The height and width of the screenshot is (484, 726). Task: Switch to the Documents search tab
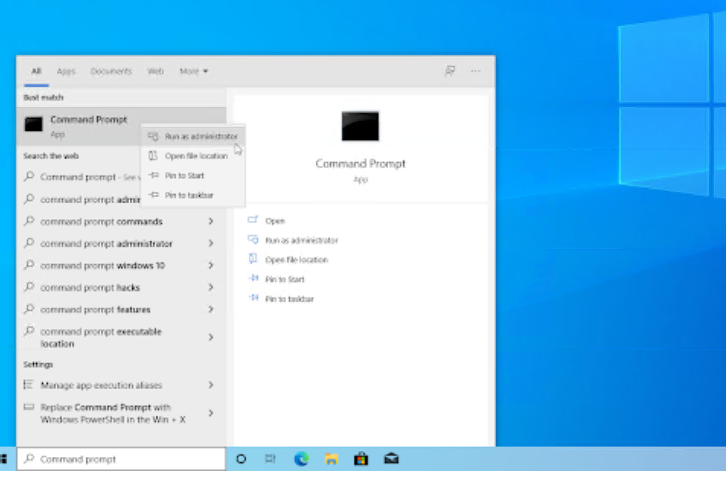tap(111, 71)
